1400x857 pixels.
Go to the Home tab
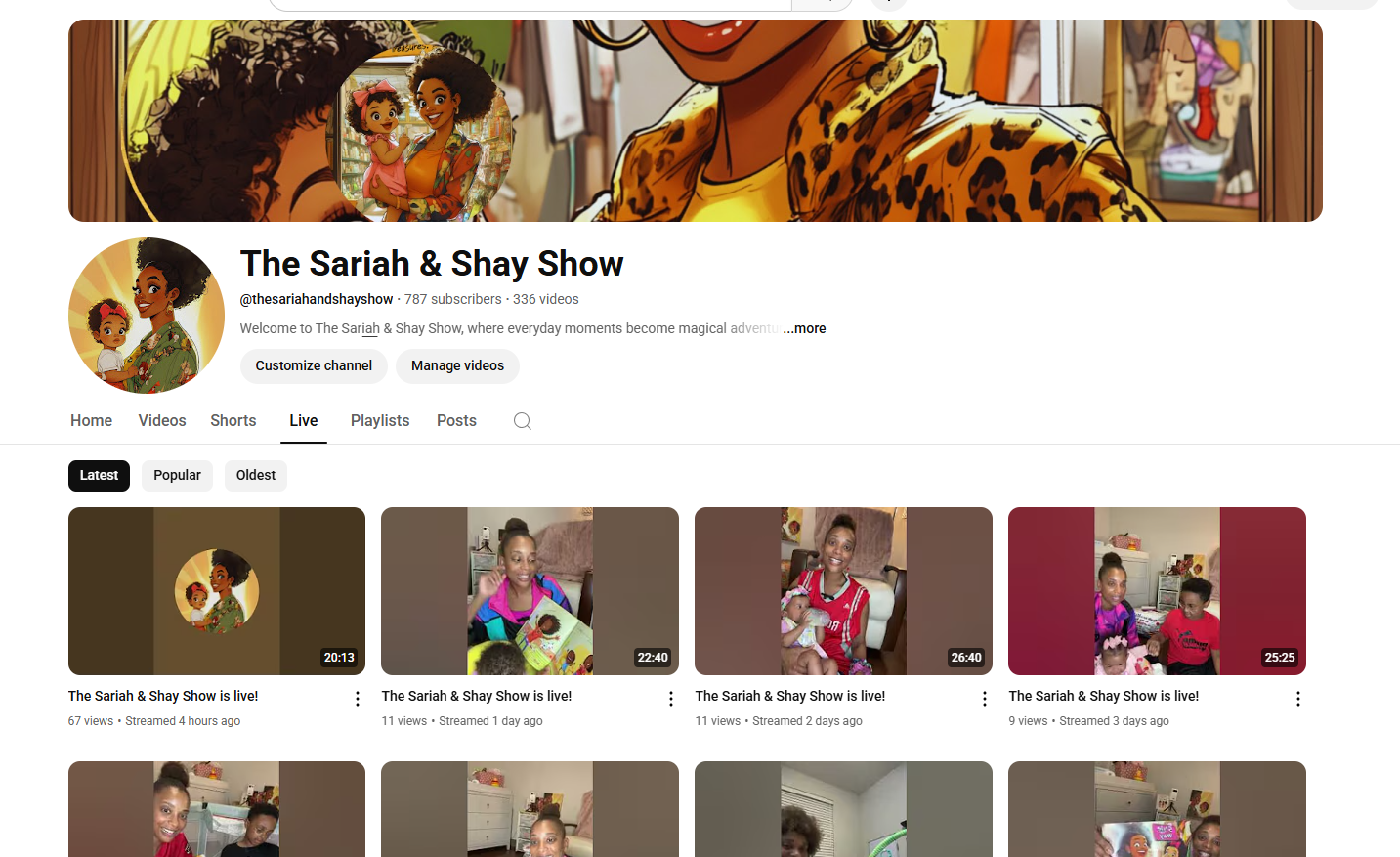[x=91, y=420]
